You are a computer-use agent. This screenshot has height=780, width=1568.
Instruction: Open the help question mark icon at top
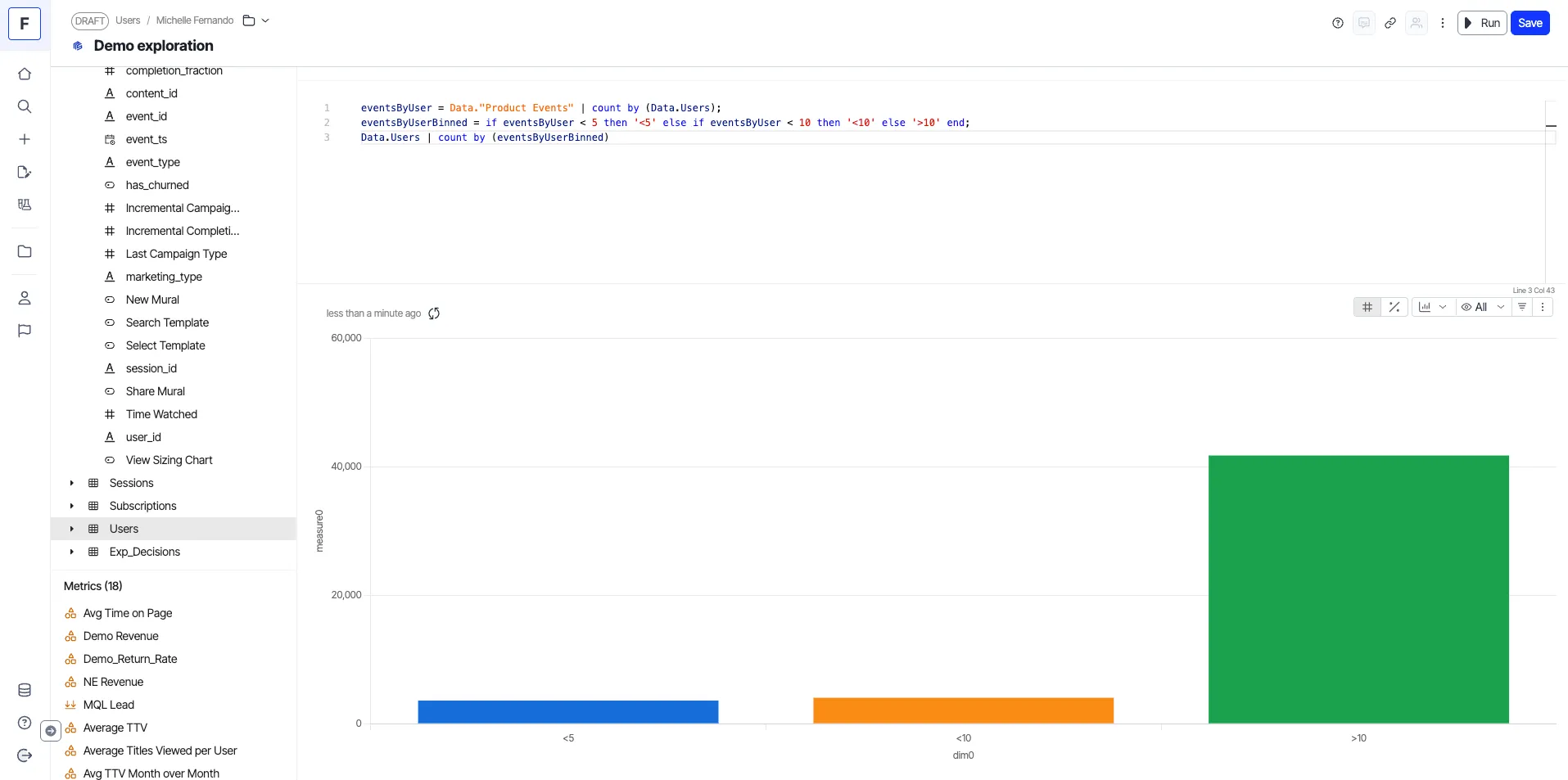(x=1338, y=23)
